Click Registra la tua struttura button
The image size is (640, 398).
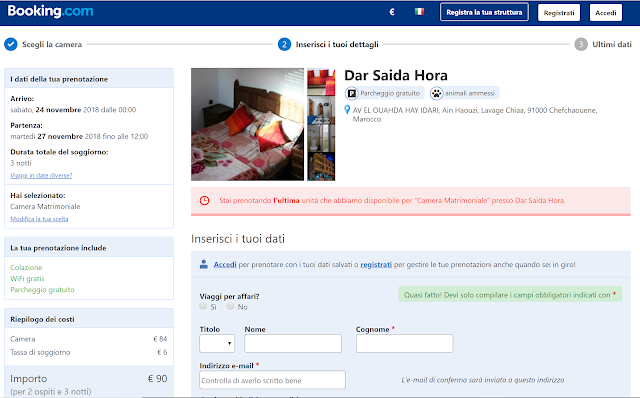[484, 12]
